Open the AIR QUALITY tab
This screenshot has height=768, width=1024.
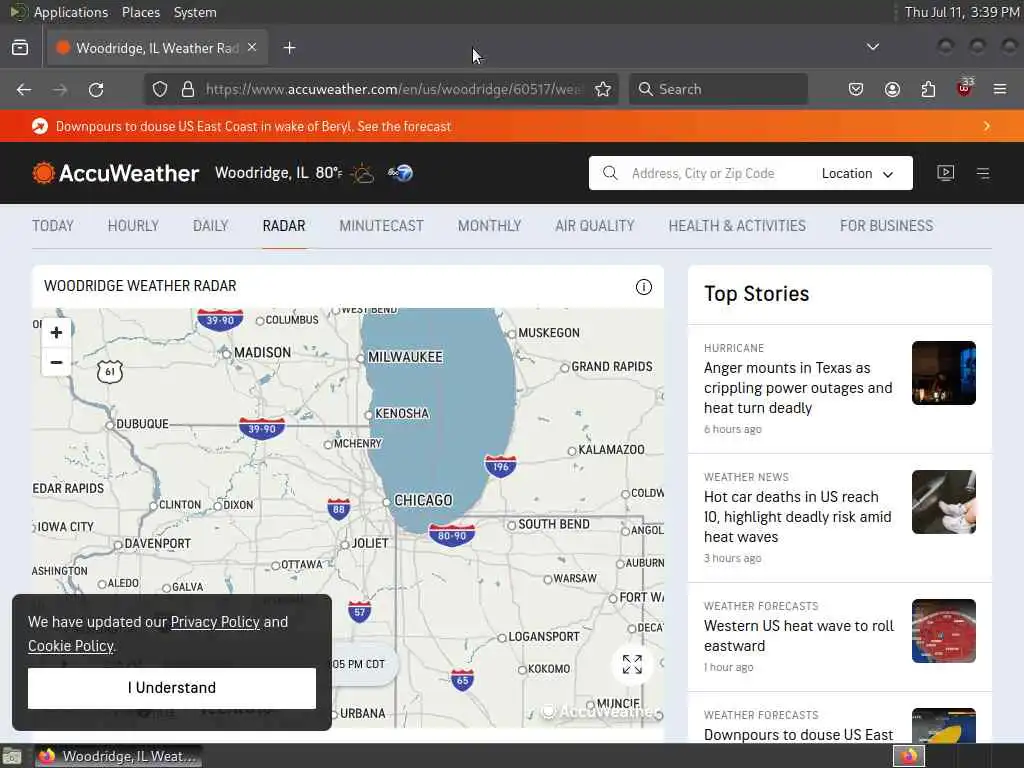pyautogui.click(x=595, y=226)
